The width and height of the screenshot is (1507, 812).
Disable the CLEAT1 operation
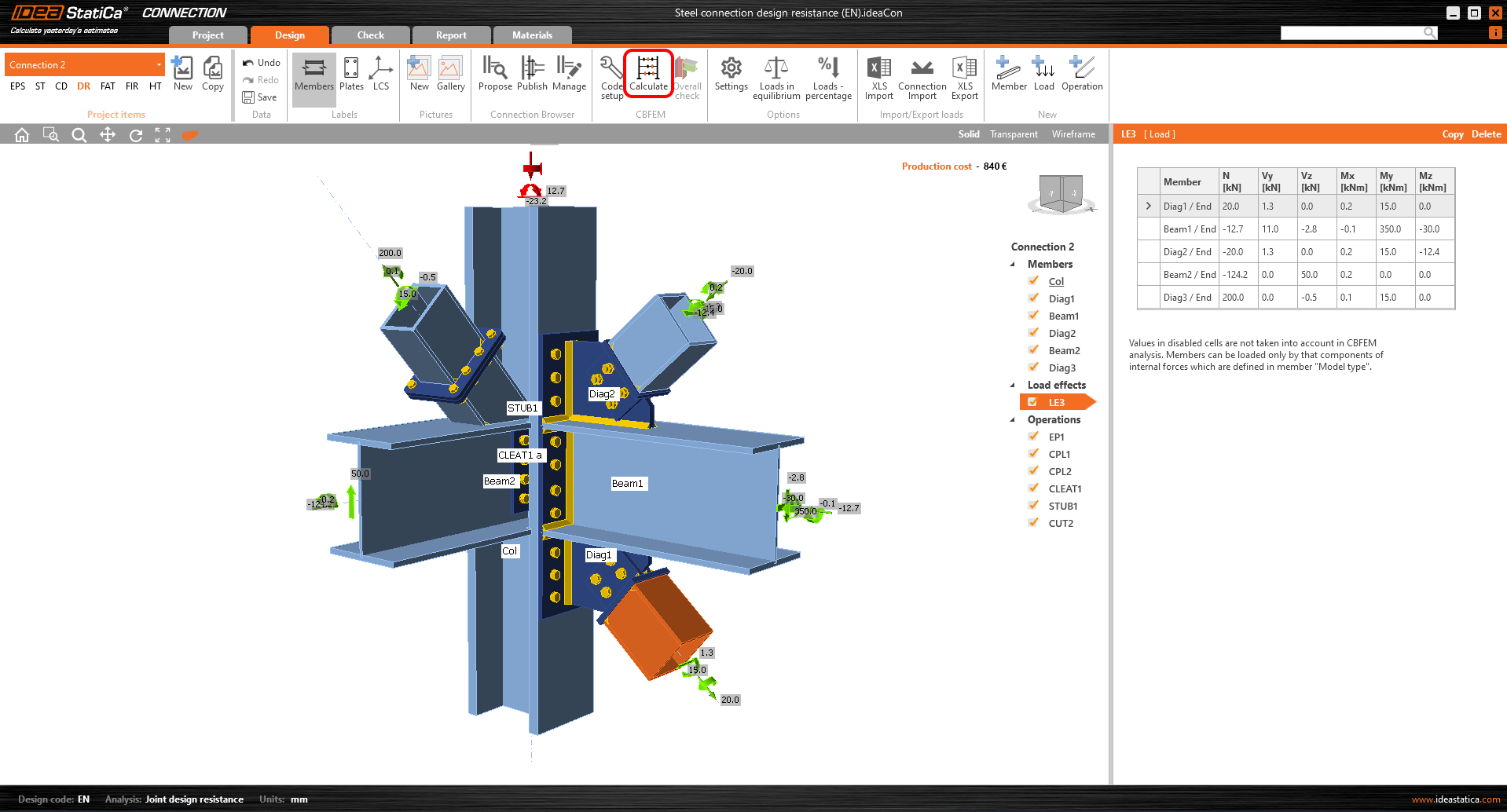tap(1033, 488)
